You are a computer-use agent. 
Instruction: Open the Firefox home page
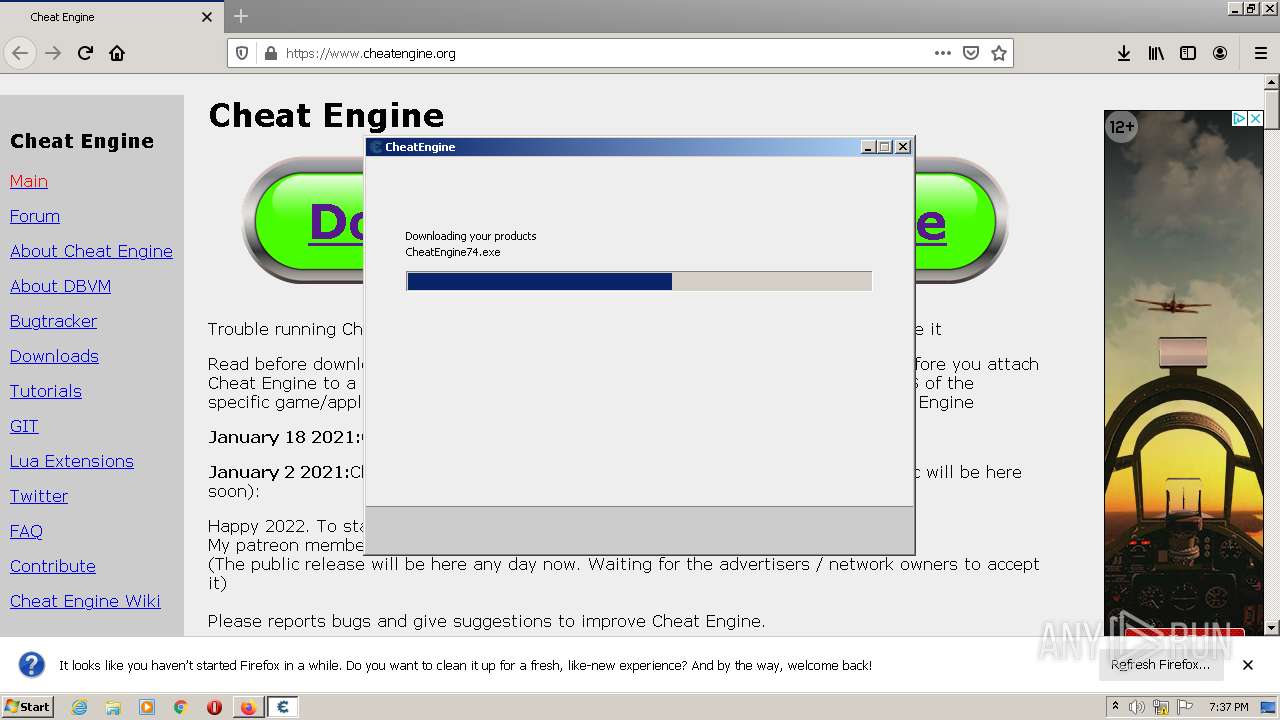[x=117, y=53]
